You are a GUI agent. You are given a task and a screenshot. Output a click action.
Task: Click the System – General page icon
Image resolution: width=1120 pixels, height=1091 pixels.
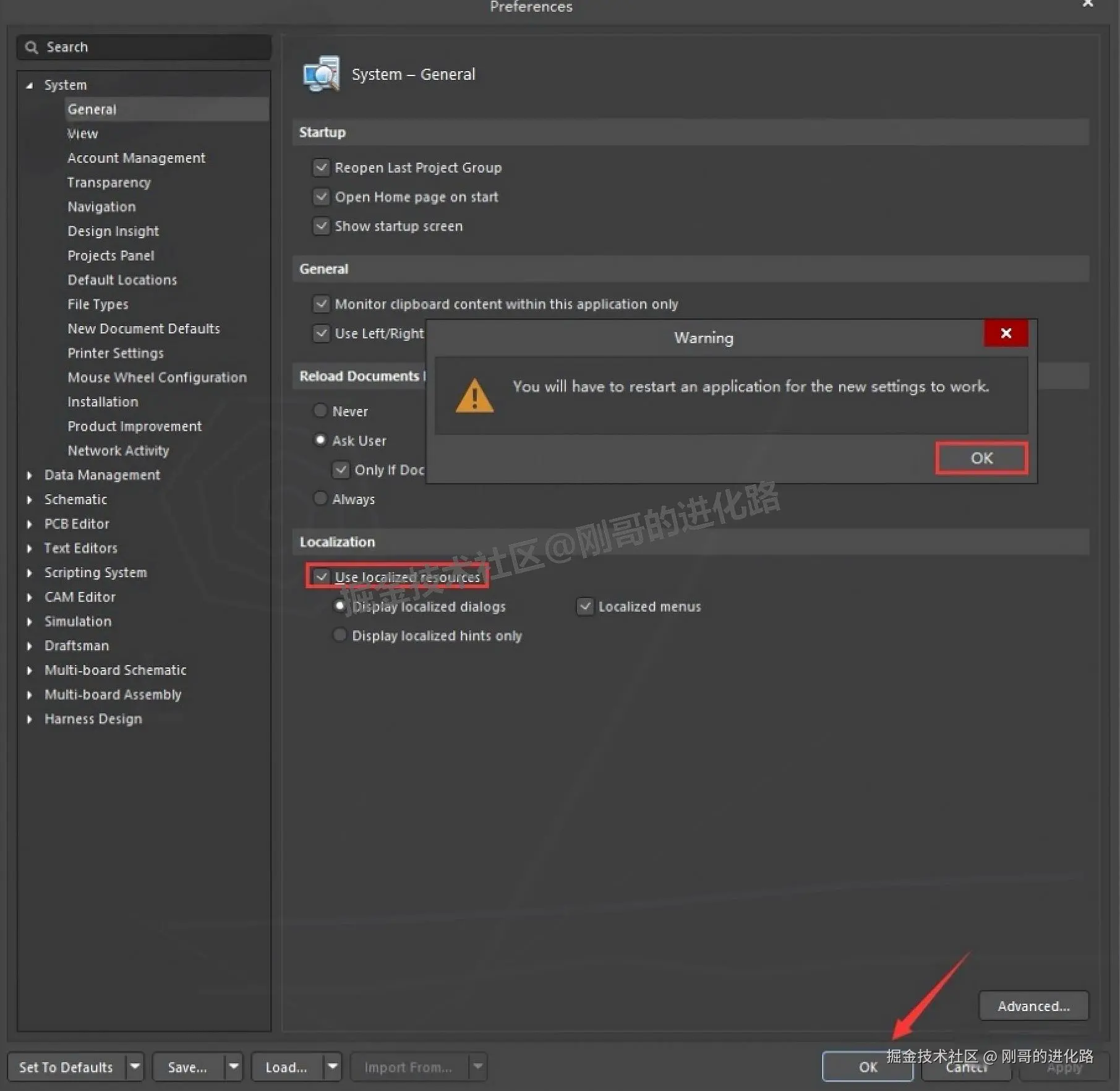pyautogui.click(x=321, y=74)
